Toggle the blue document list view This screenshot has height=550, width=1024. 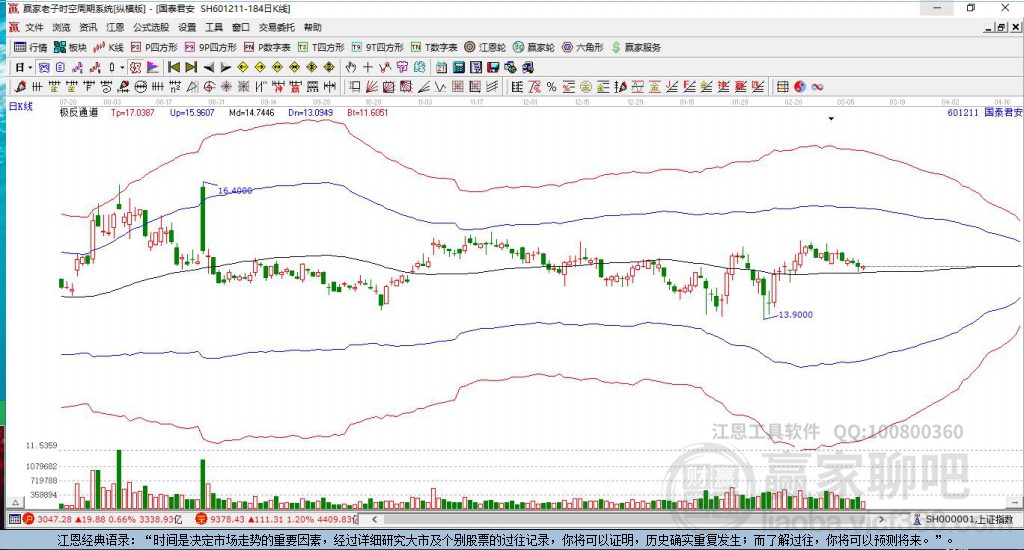click(60, 67)
